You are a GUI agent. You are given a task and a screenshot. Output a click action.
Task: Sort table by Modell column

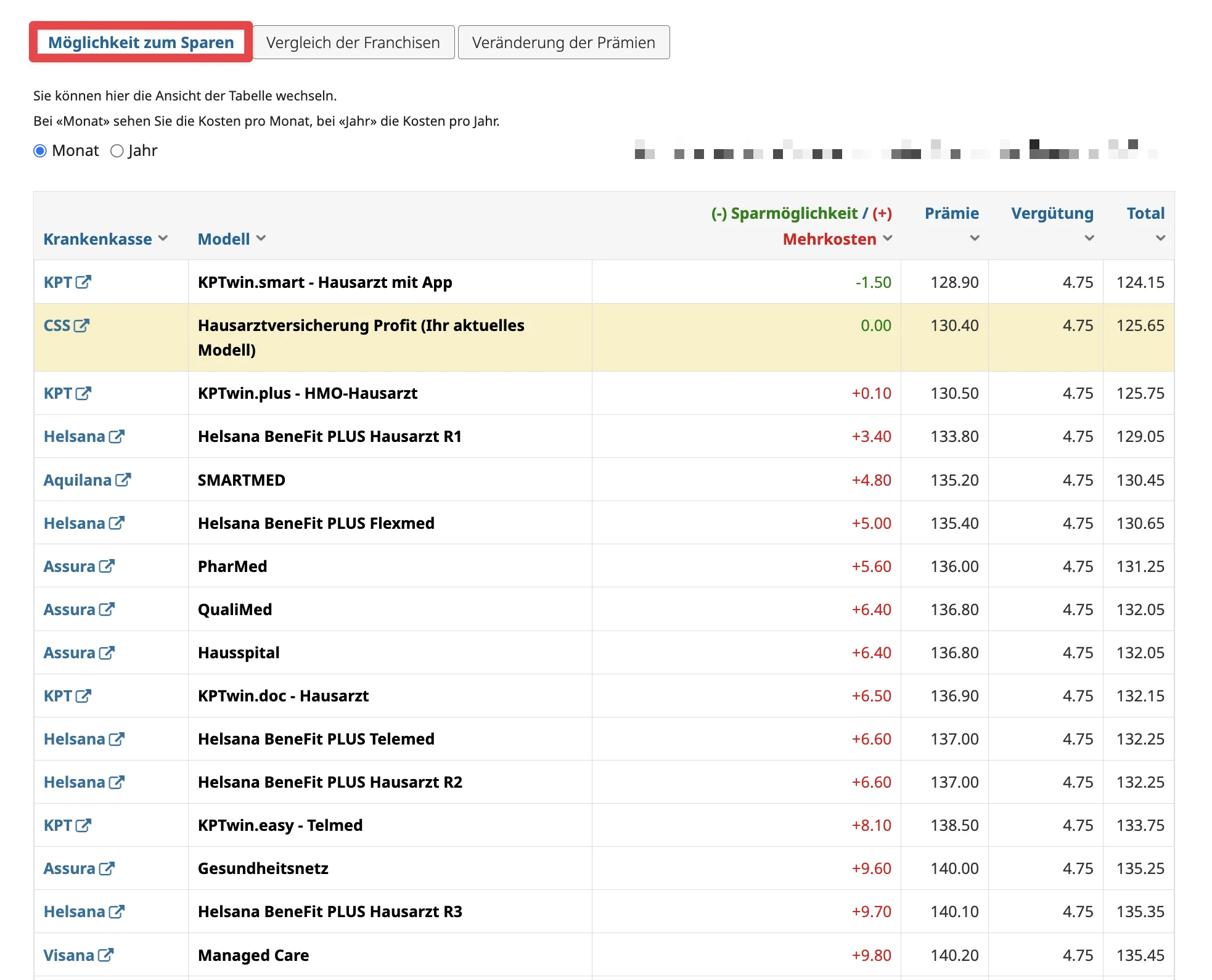[x=232, y=239]
